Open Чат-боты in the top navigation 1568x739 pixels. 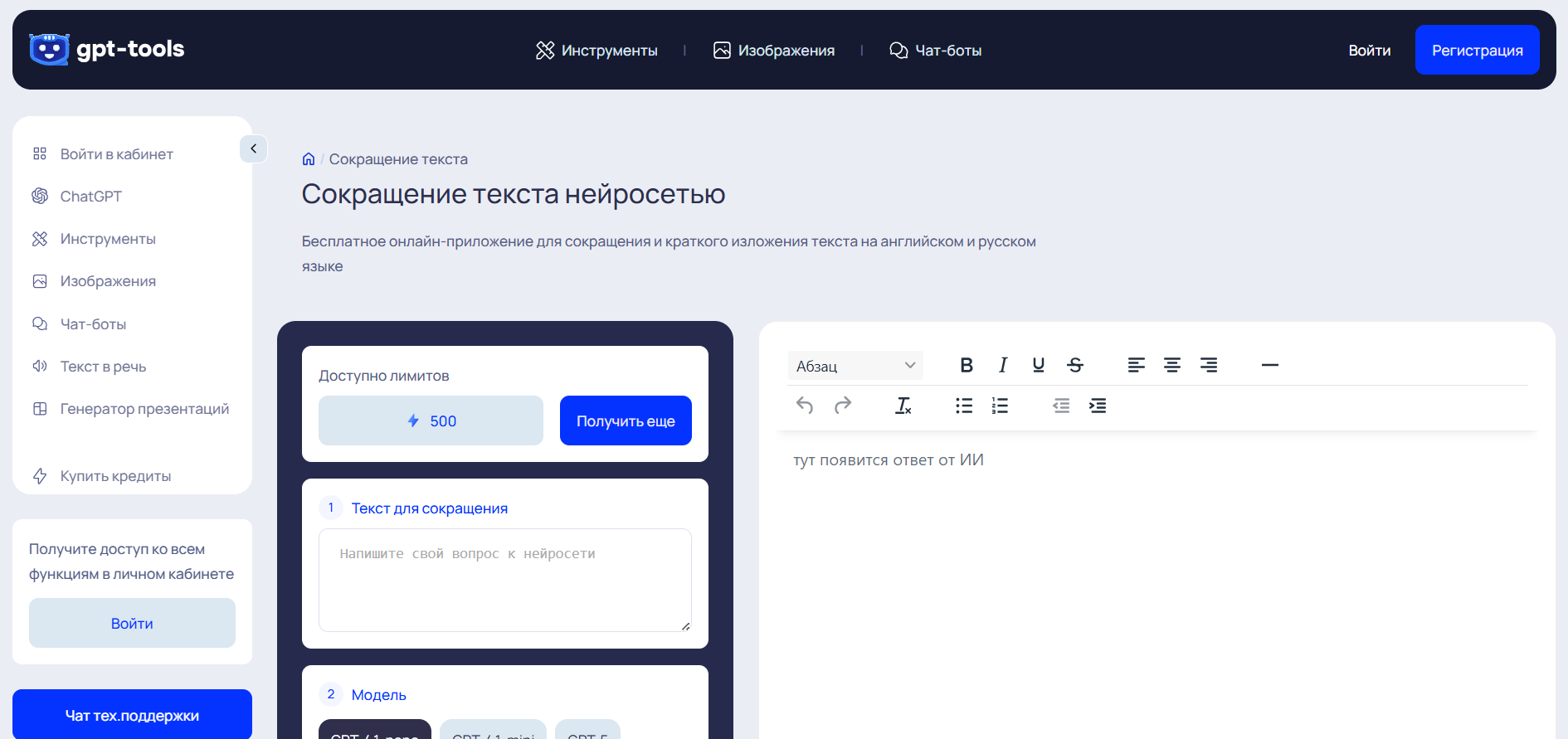[x=935, y=51]
